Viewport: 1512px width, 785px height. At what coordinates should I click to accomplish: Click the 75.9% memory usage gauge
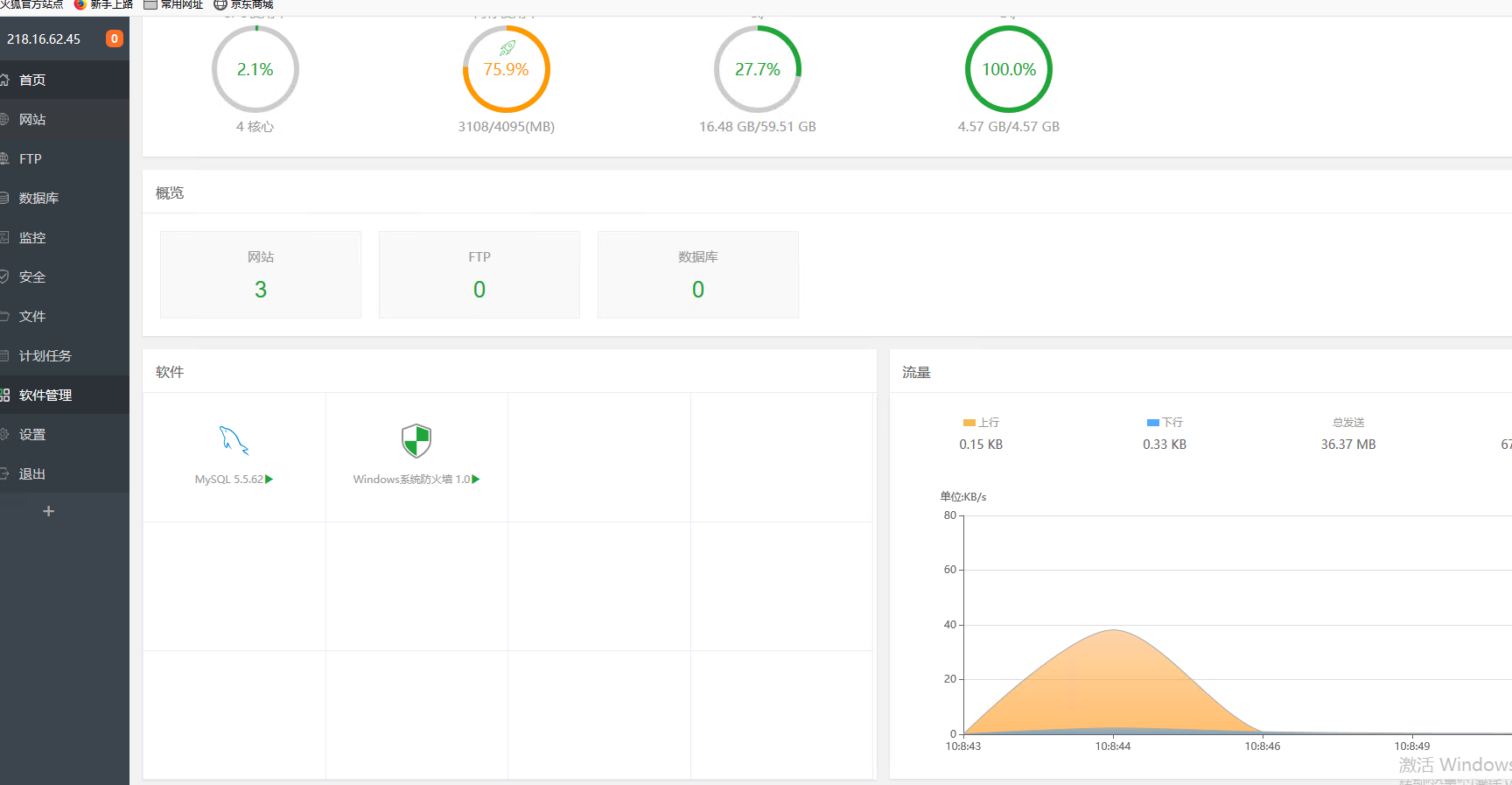(507, 69)
